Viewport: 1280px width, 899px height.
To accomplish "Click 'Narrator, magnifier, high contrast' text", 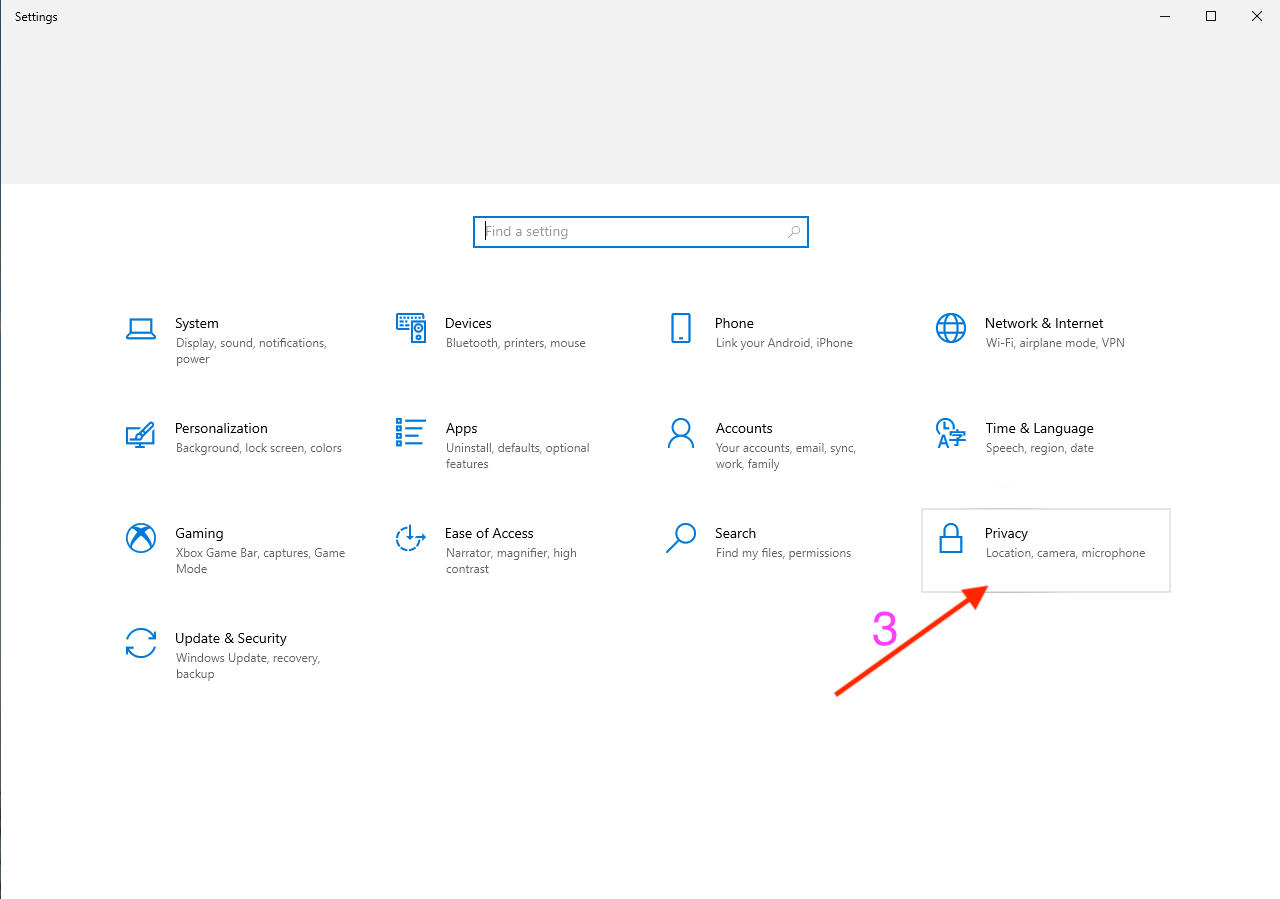I will [x=511, y=561].
